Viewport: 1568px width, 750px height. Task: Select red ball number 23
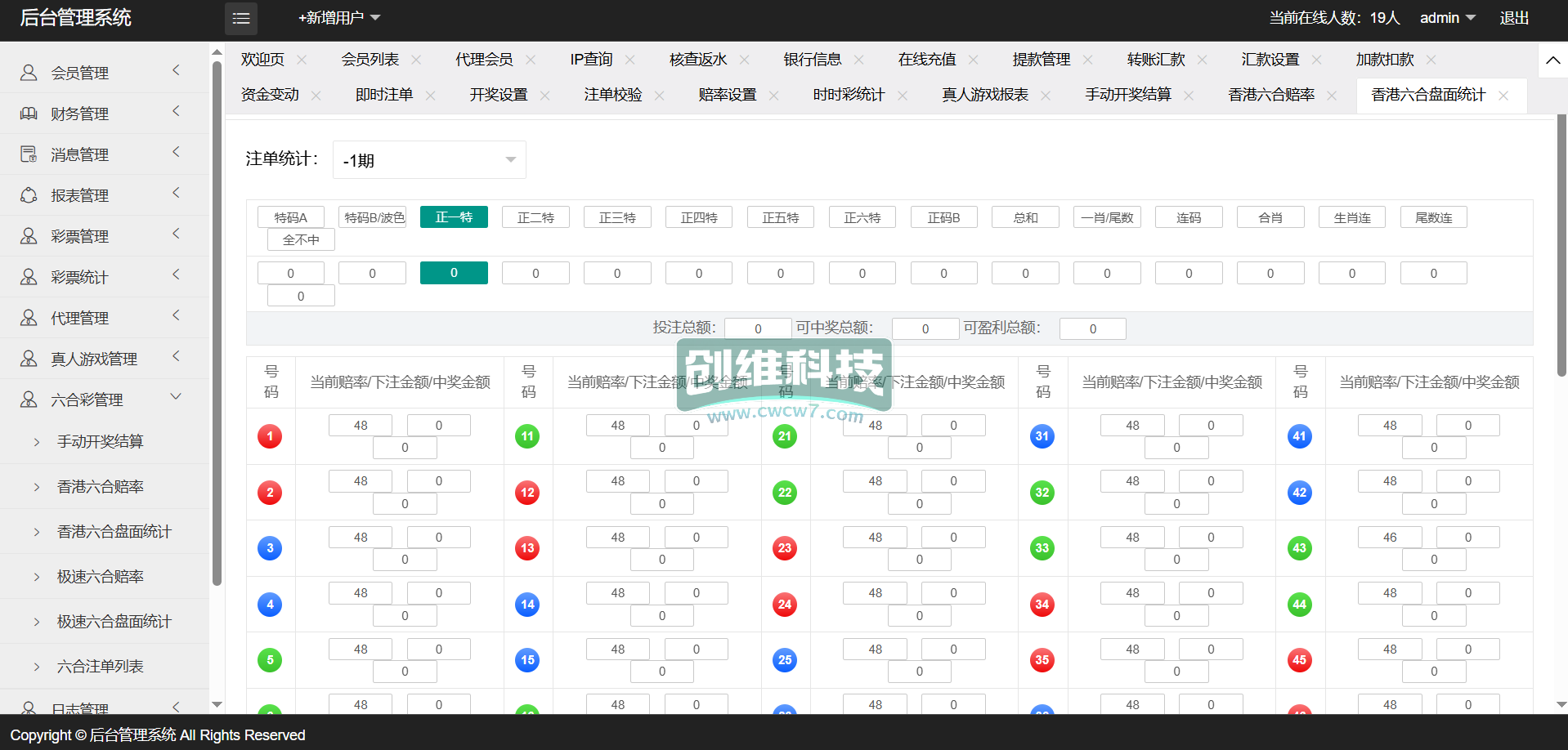tap(785, 548)
